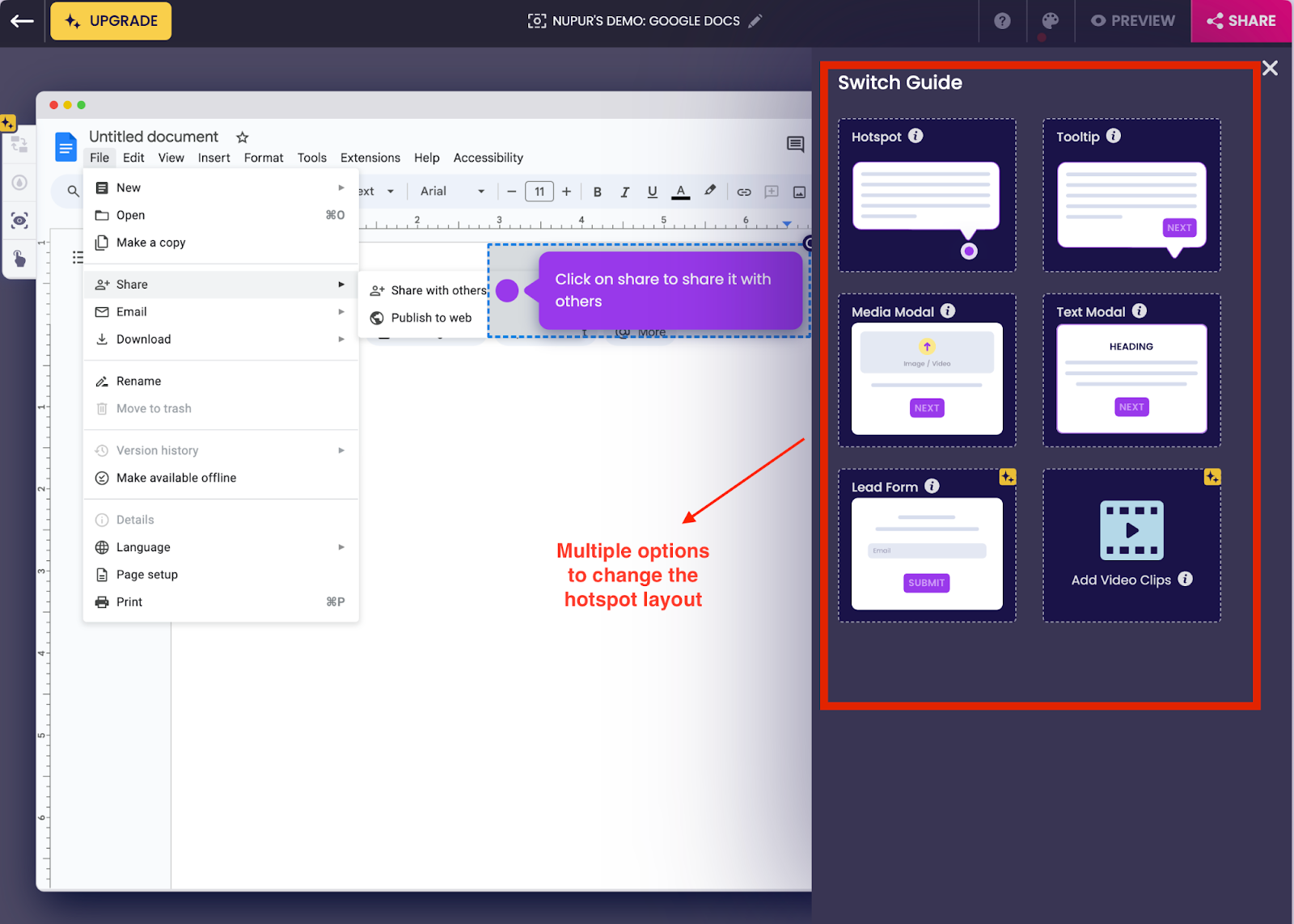
Task: Open the Arial font dropdown
Action: 452,192
